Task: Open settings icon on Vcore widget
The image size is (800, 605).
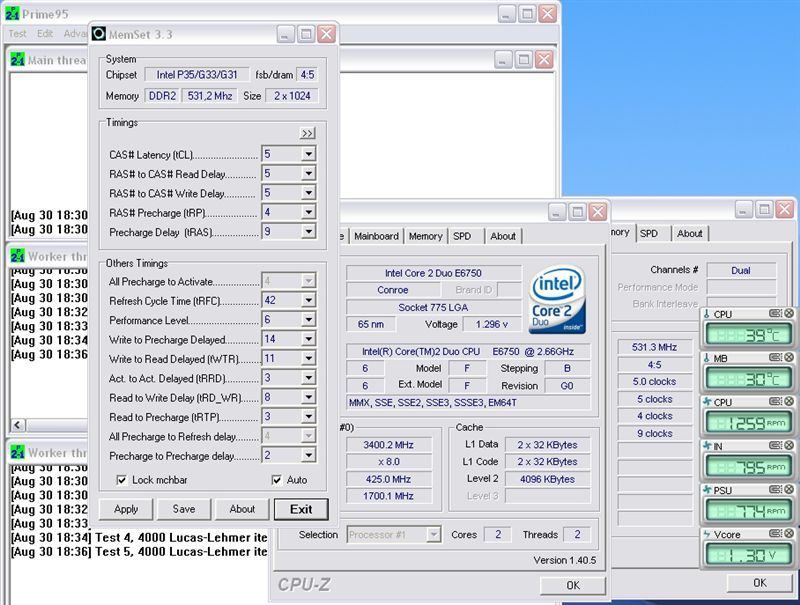Action: [776, 533]
